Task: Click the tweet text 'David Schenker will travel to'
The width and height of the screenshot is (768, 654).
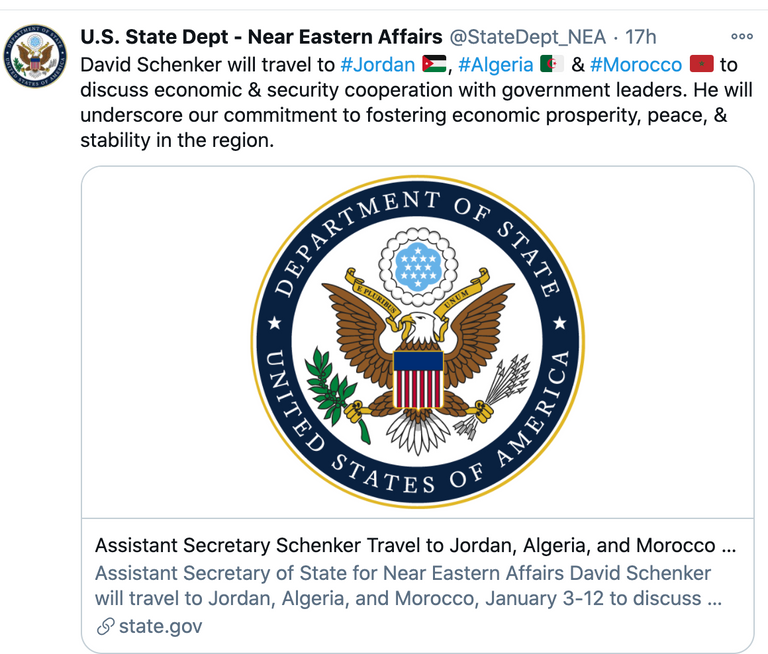Action: tap(207, 65)
